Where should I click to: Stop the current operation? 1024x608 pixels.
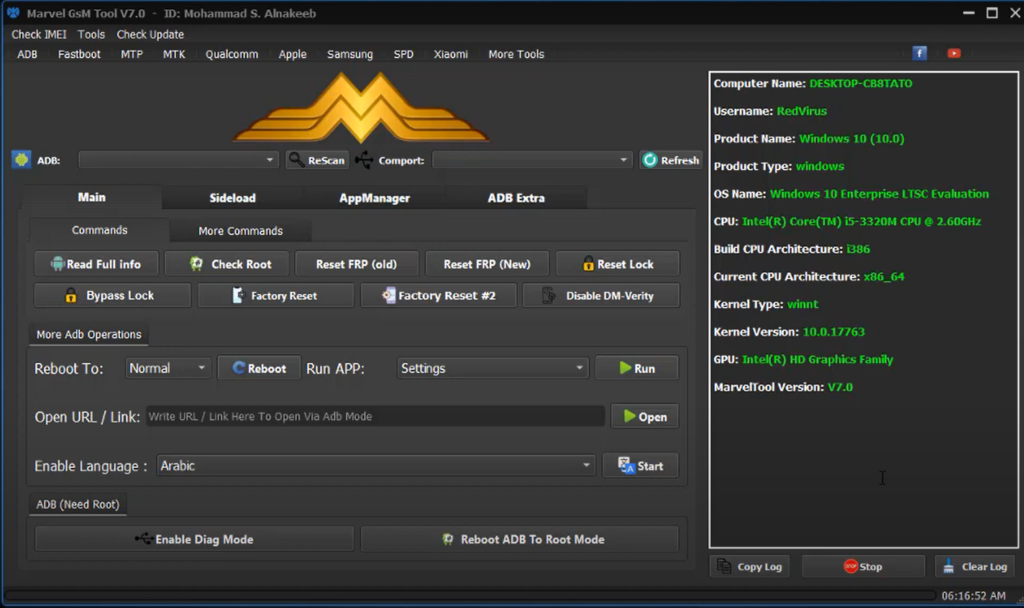[863, 566]
